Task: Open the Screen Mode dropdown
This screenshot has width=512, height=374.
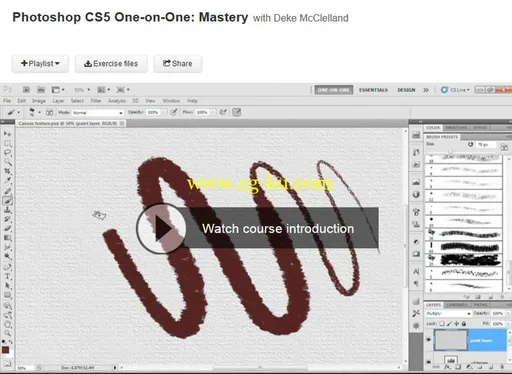Action: coord(123,90)
